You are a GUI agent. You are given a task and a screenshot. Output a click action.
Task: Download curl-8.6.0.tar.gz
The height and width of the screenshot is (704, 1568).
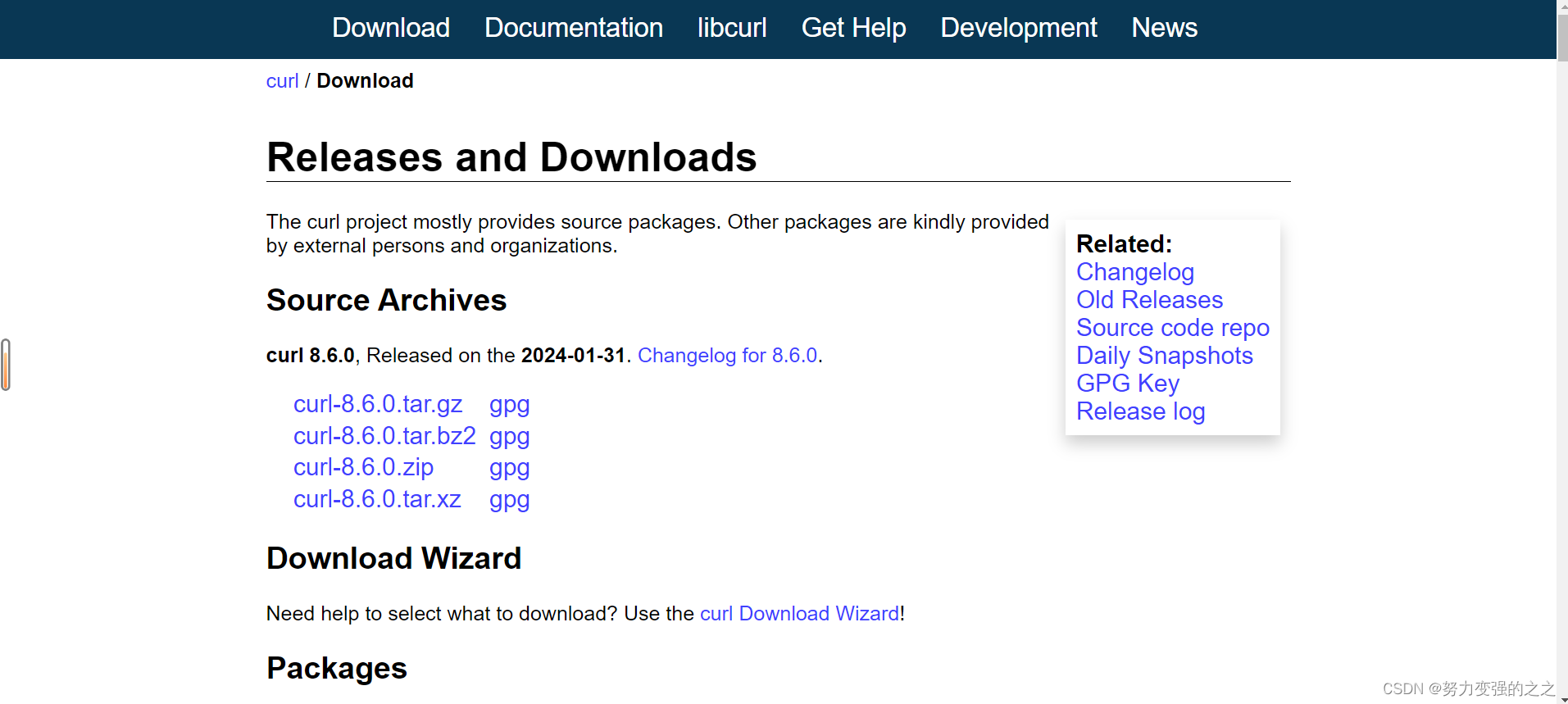tap(378, 404)
